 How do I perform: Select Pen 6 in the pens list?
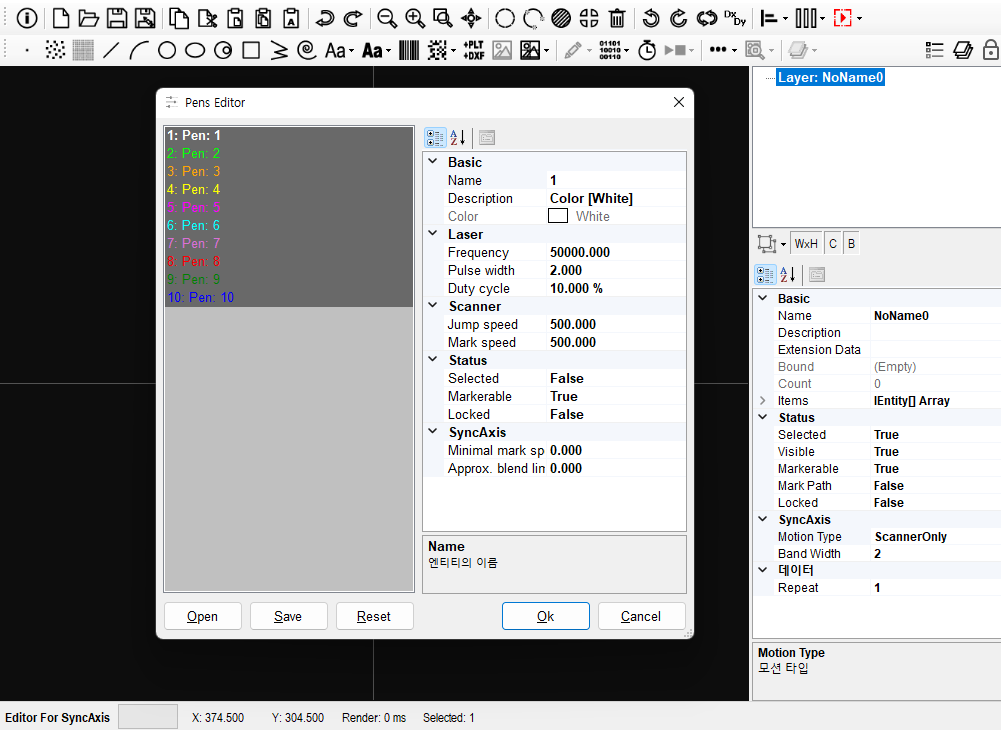(289, 225)
